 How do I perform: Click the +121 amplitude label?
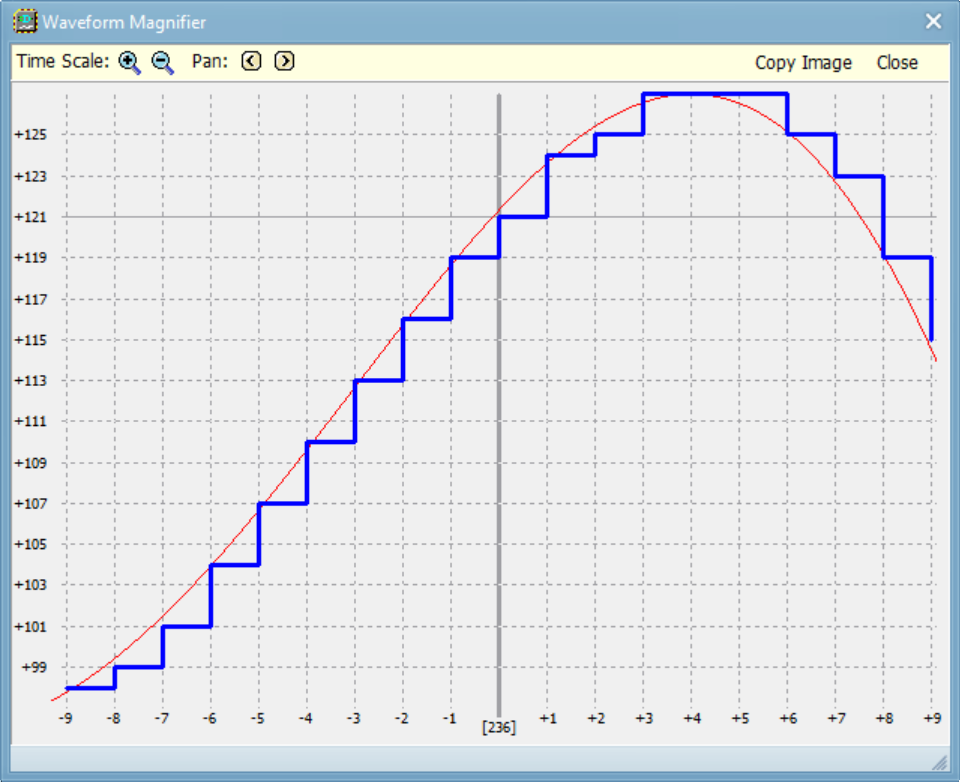coord(31,217)
